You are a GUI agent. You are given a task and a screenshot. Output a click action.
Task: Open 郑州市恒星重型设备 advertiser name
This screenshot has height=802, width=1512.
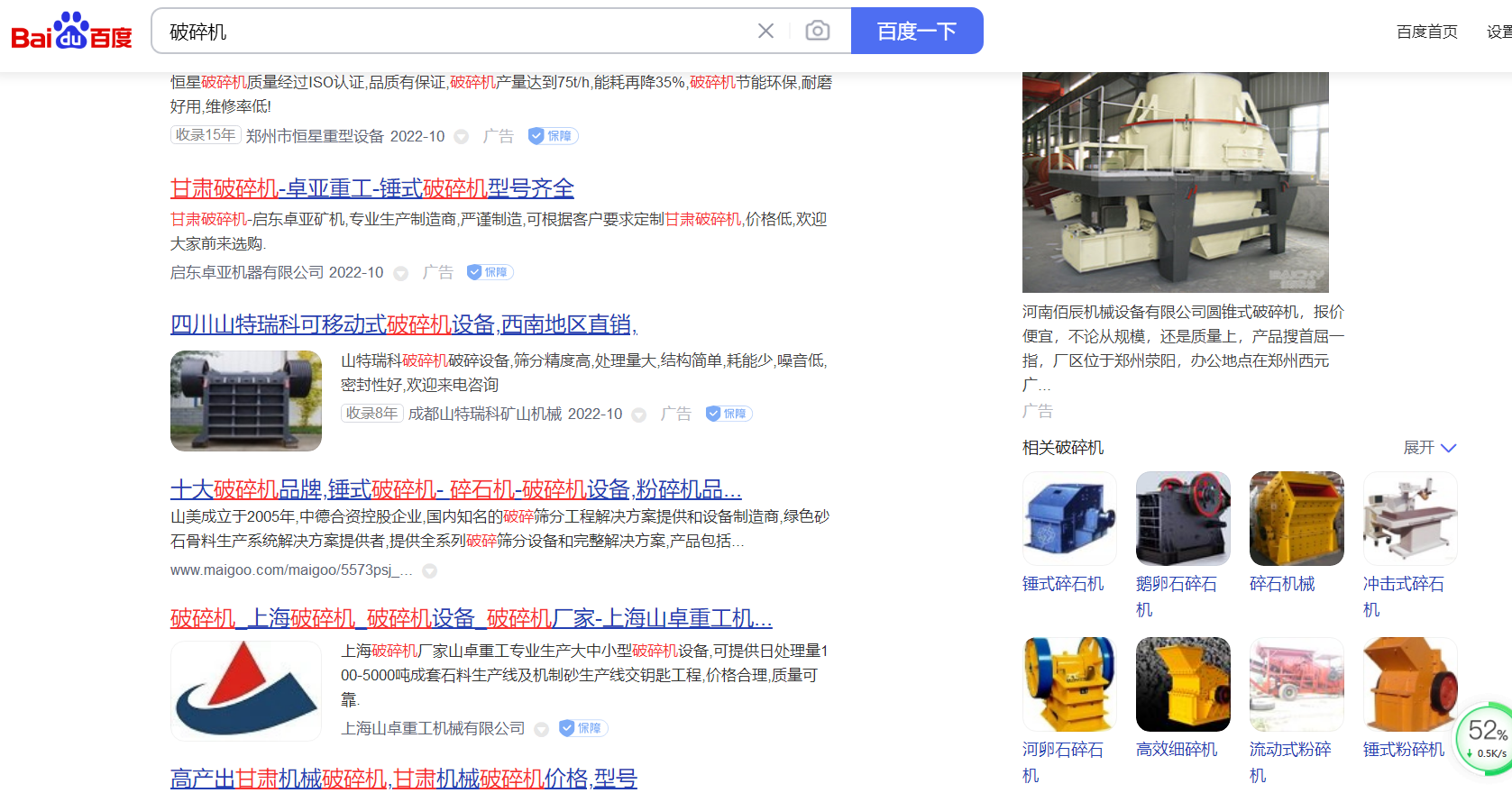(315, 136)
